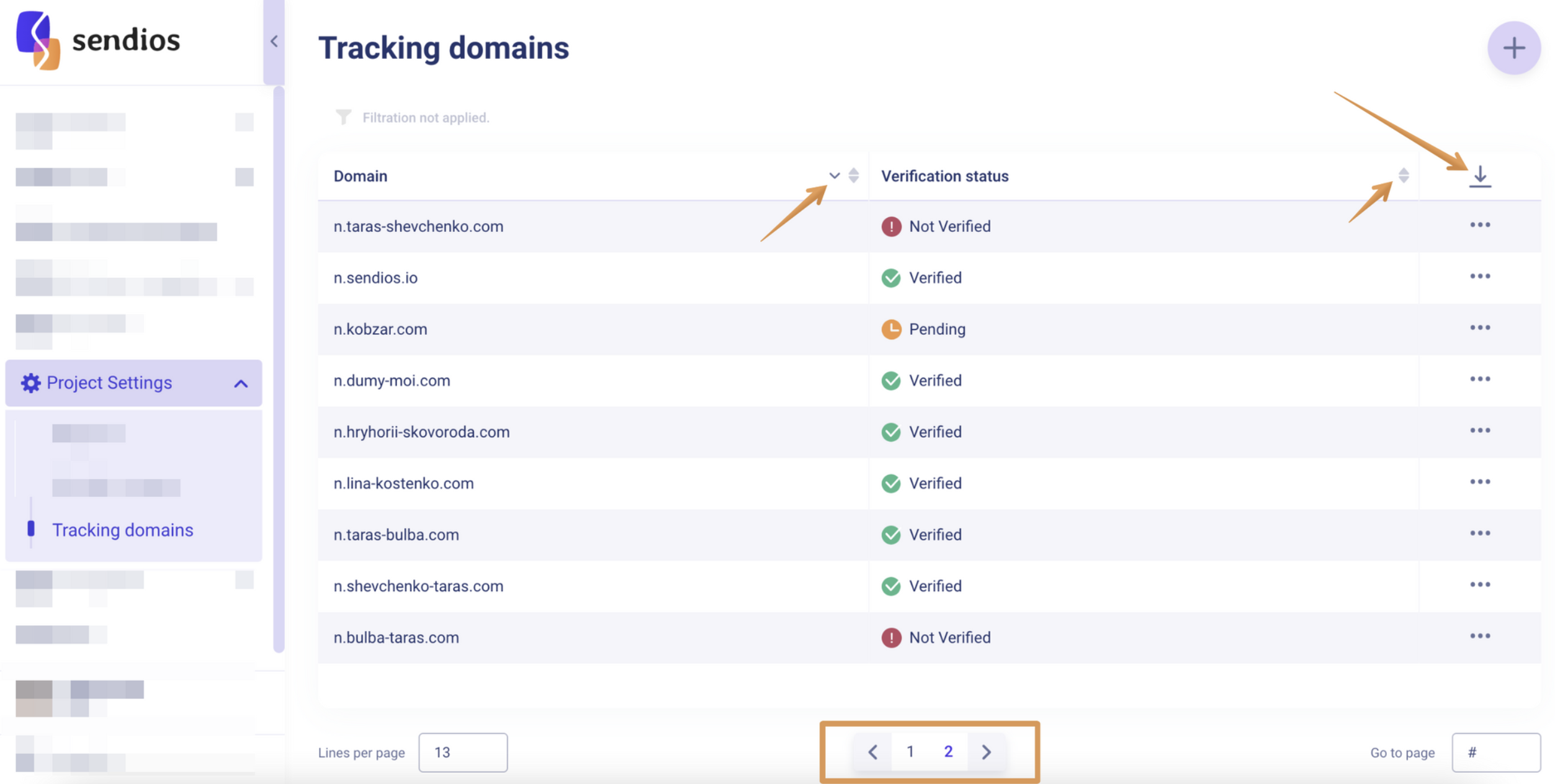Open the three-dot menu for n.sendios.io
1555x784 pixels.
coord(1479,277)
